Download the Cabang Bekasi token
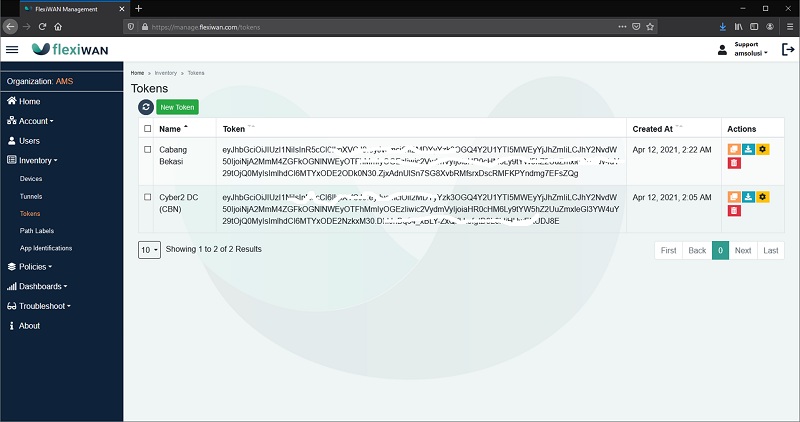Image resolution: width=800 pixels, height=422 pixels. coord(748,149)
